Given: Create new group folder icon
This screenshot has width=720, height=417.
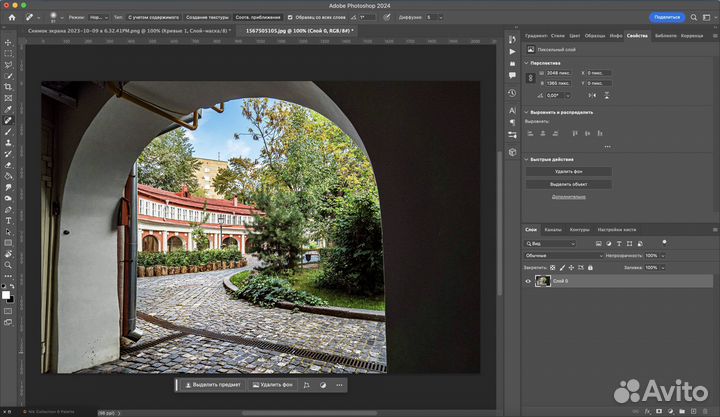Looking at the screenshot, I should [682, 411].
